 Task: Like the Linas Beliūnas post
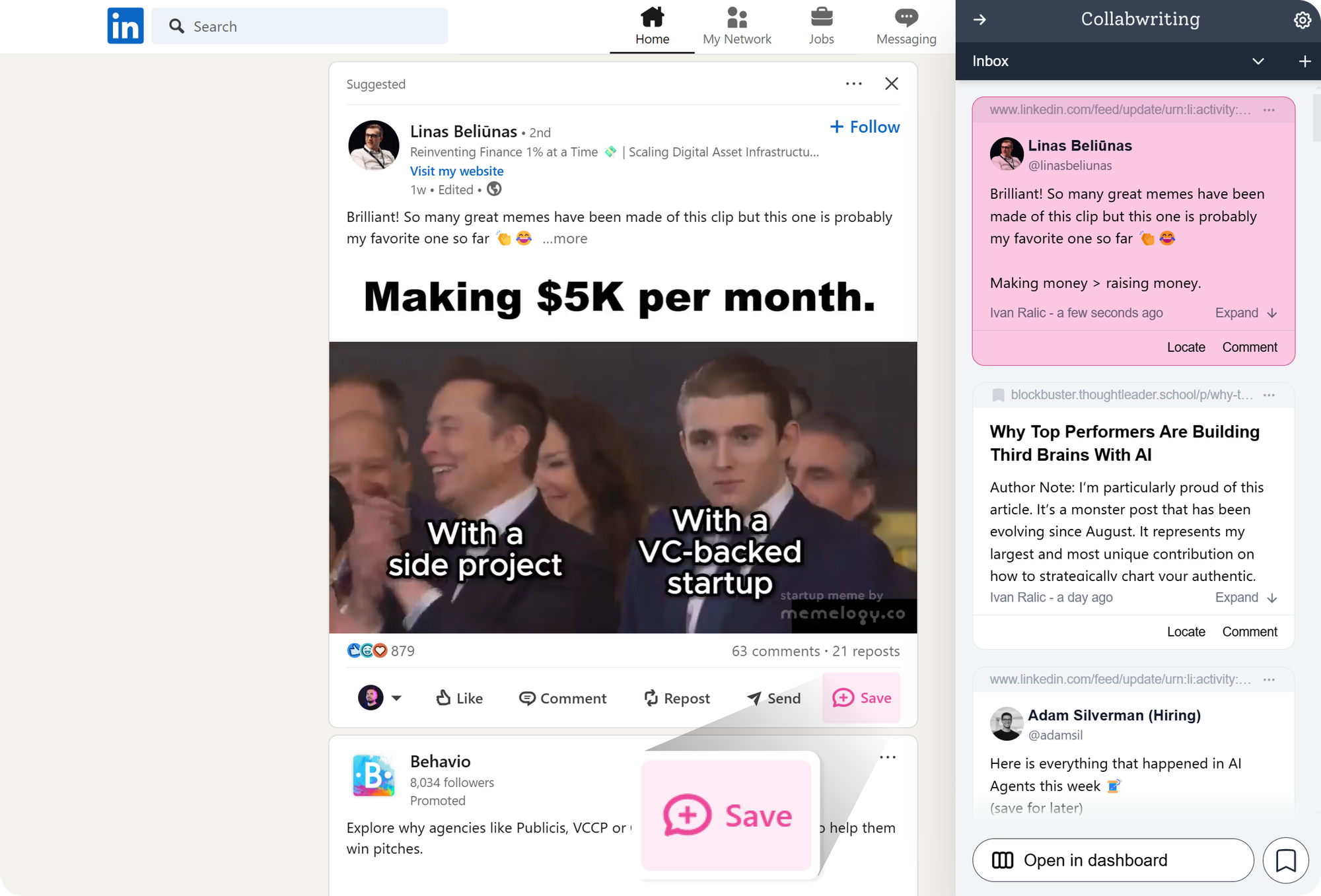(x=460, y=698)
